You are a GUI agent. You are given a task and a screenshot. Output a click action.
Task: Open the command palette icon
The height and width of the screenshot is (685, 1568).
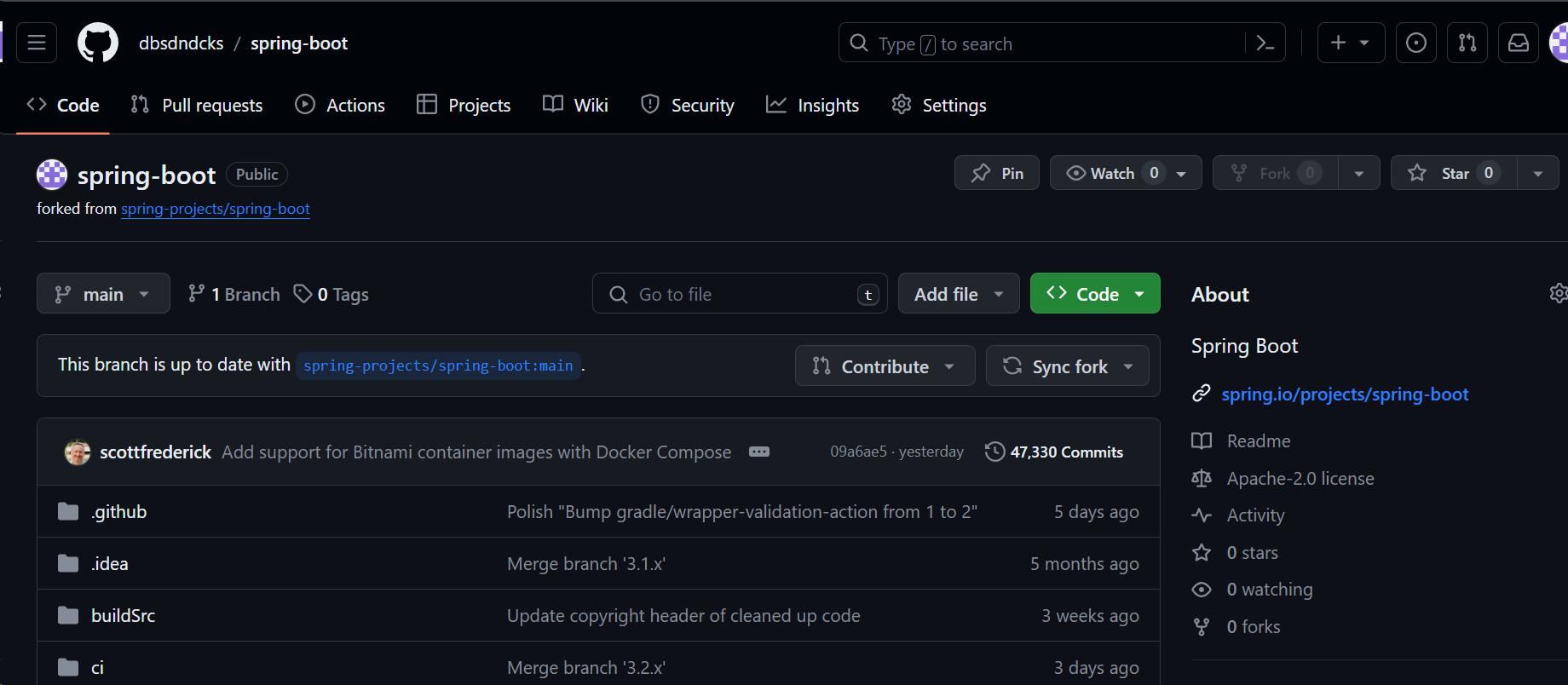coord(1265,43)
